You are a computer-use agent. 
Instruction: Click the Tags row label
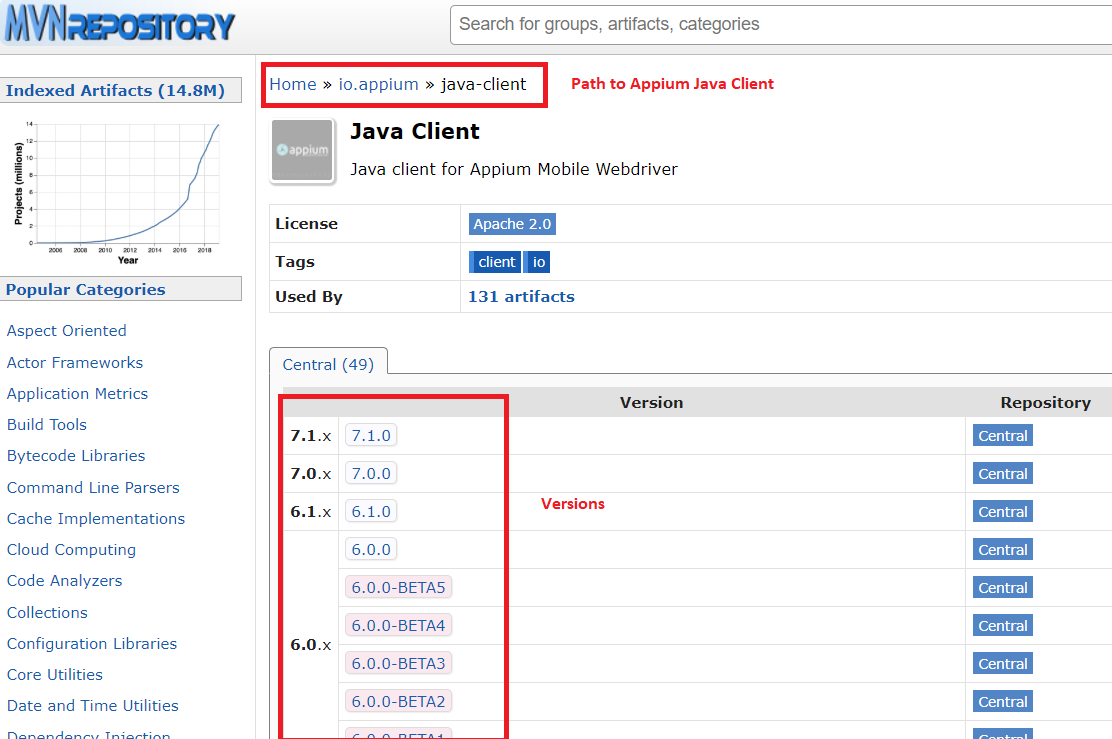(x=294, y=262)
